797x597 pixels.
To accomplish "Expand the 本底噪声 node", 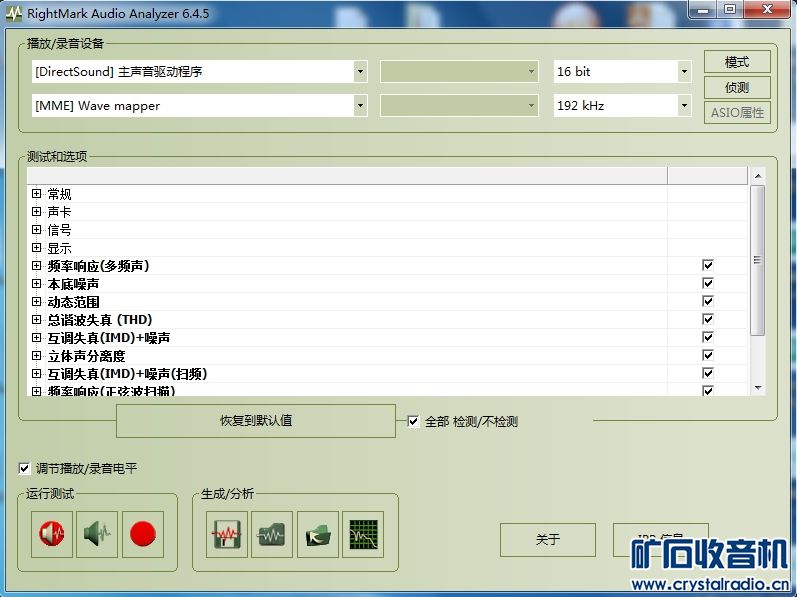I will [37, 284].
